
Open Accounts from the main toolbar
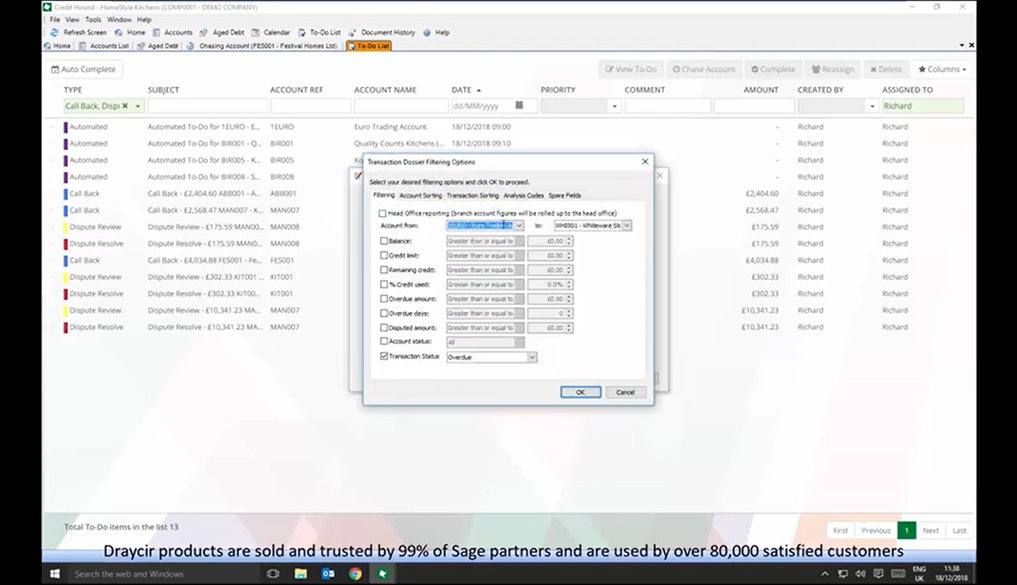[173, 32]
